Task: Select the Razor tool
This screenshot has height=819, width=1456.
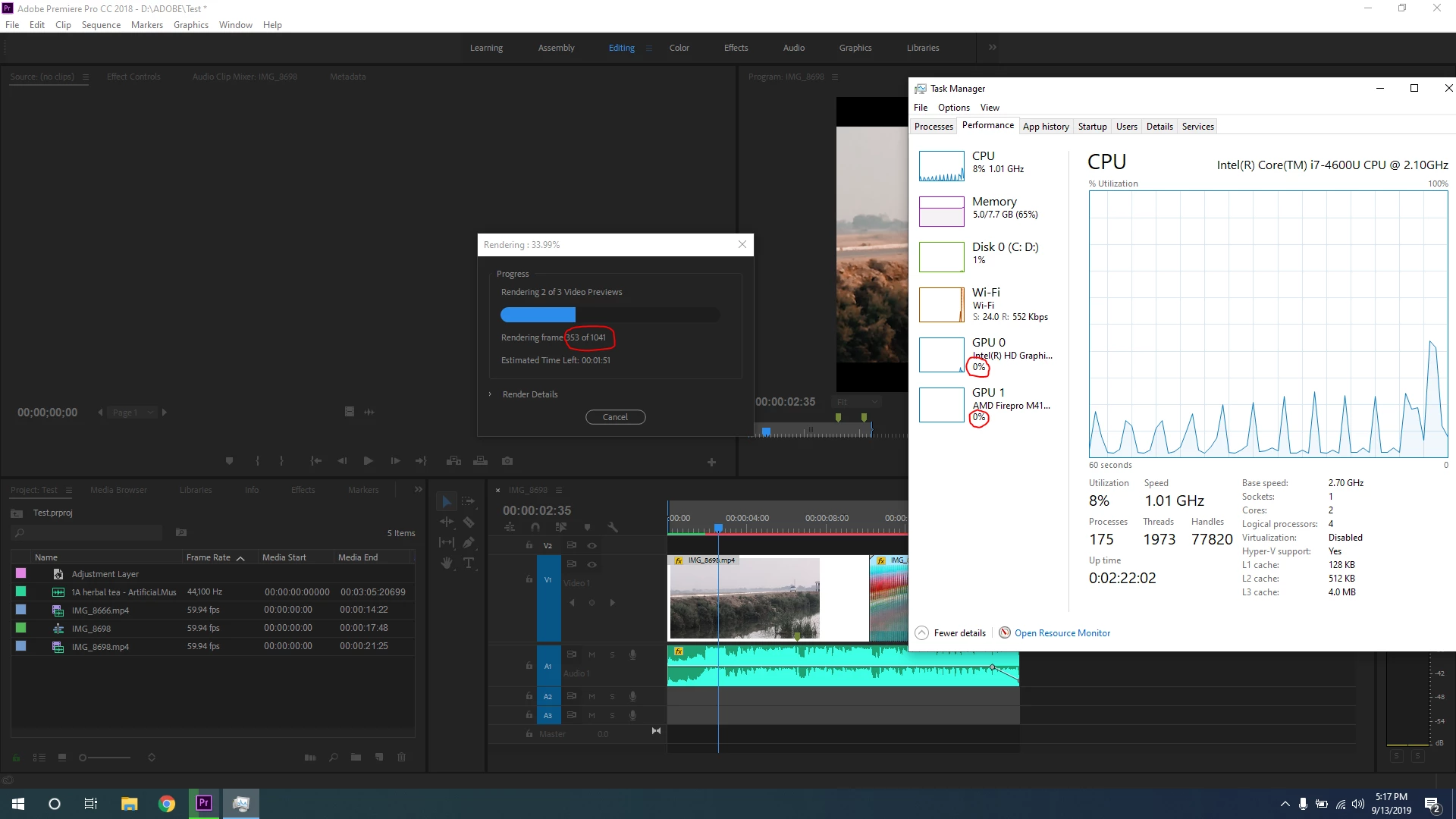Action: tap(469, 522)
